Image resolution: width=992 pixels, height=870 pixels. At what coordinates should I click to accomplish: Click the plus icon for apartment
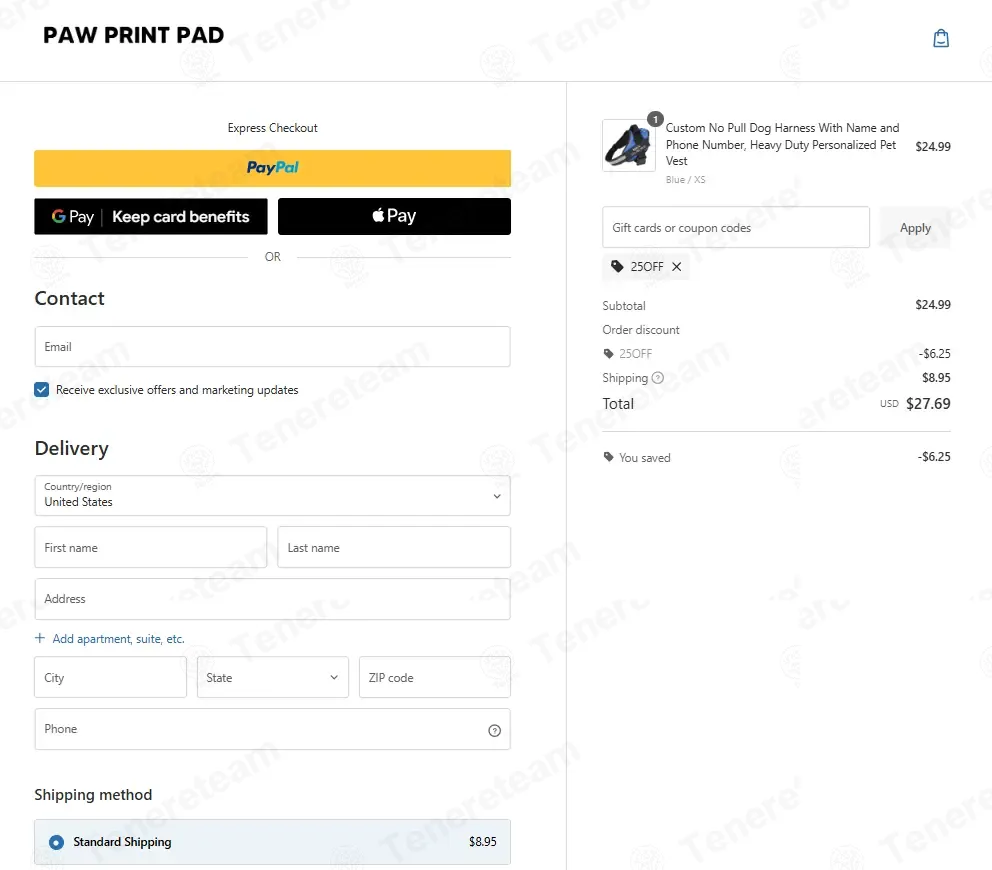40,638
